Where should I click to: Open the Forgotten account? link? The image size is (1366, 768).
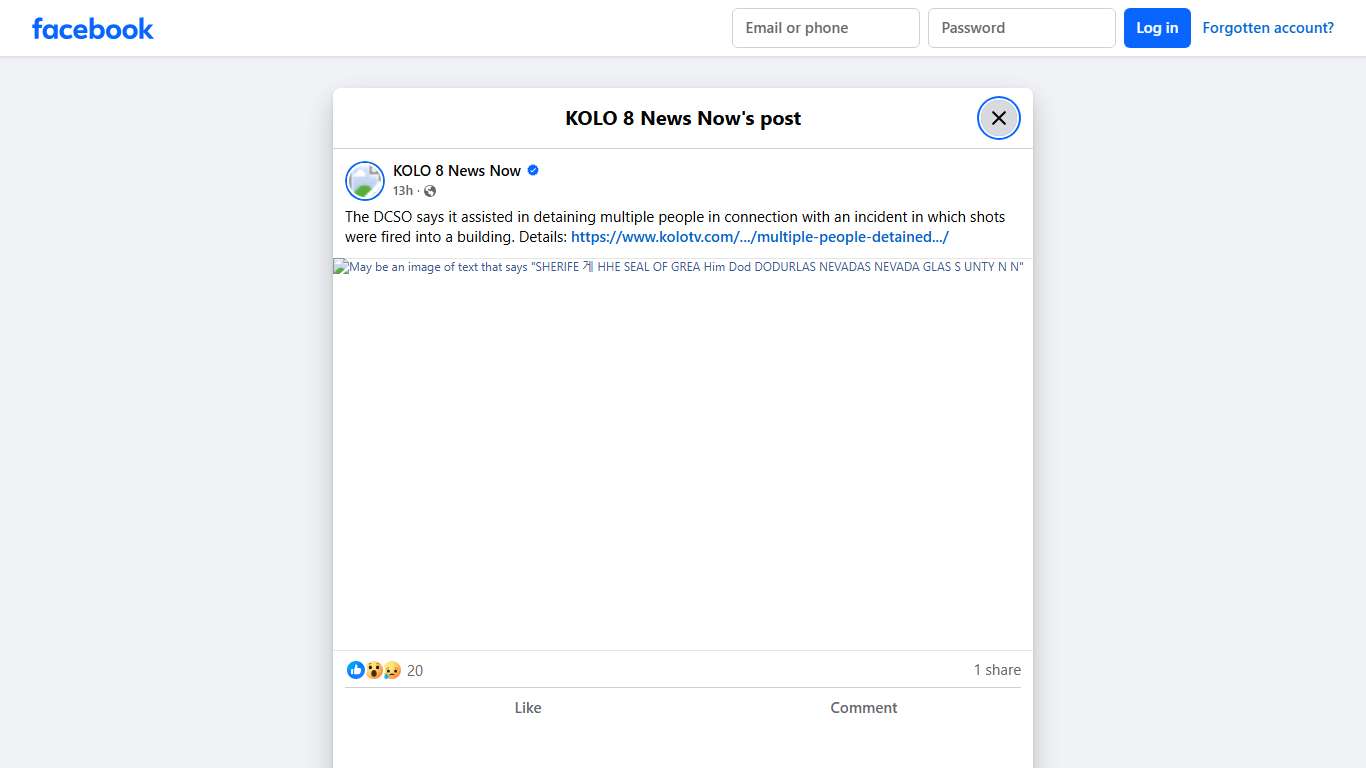click(x=1267, y=28)
